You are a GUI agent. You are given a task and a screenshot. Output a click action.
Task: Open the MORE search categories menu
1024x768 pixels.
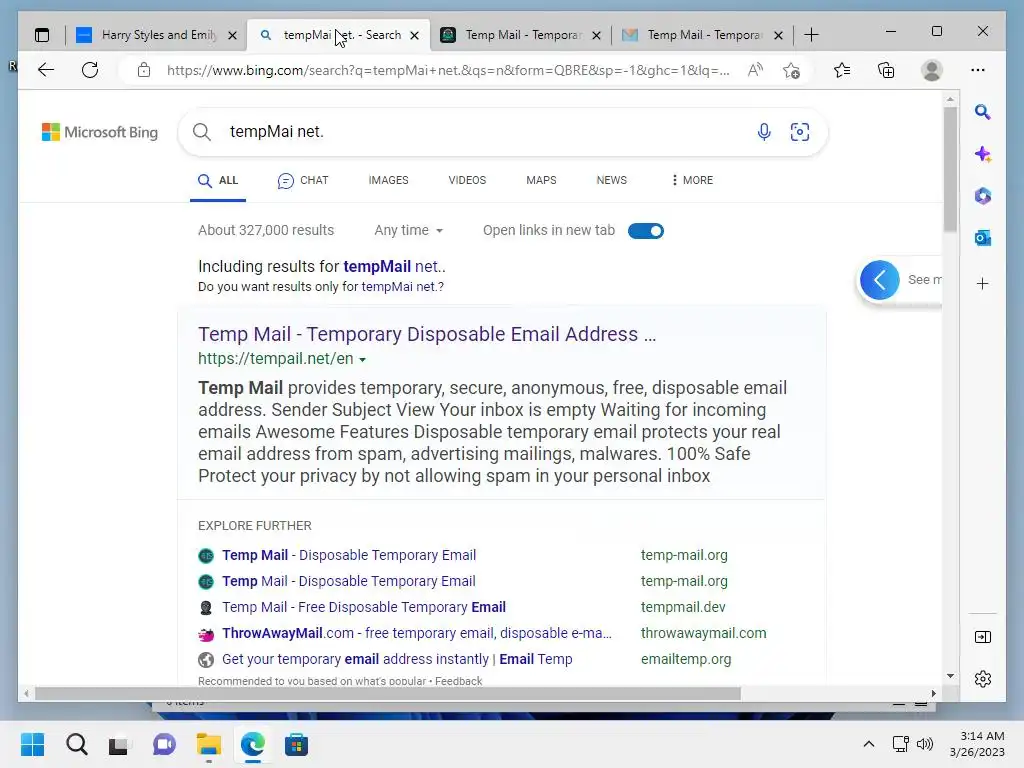tap(692, 180)
